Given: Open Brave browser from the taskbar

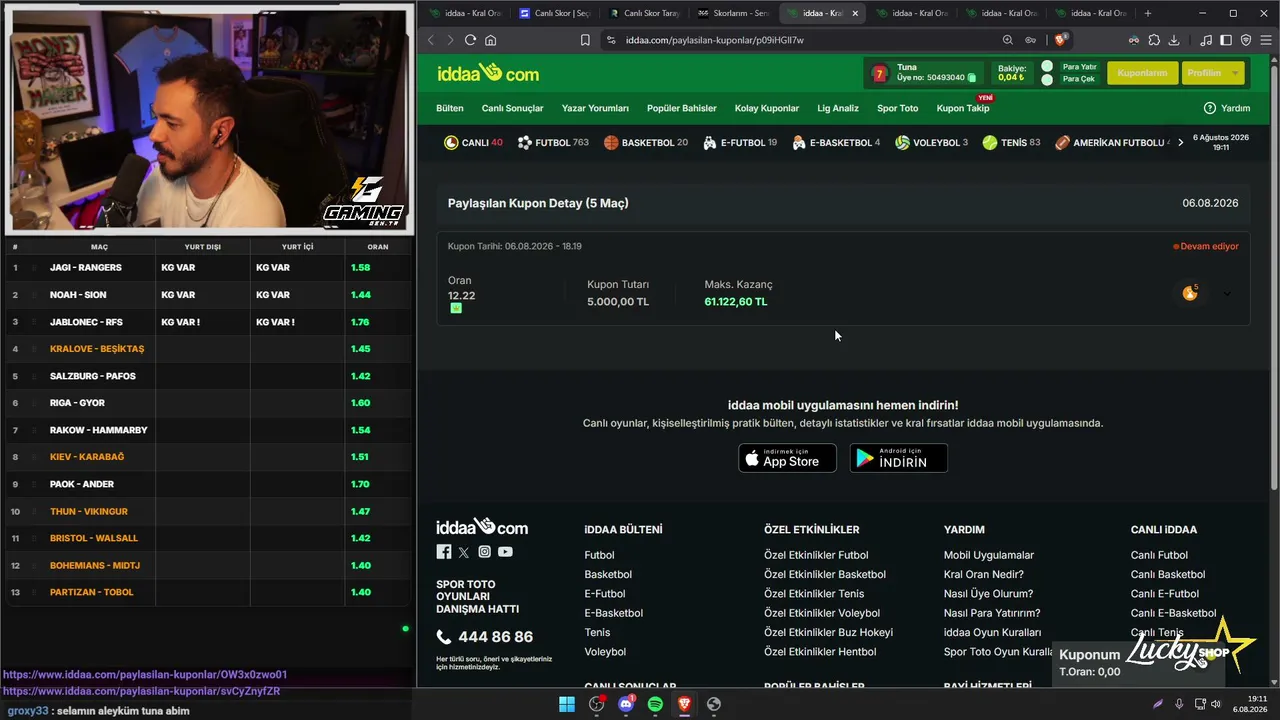Looking at the screenshot, I should pyautogui.click(x=684, y=704).
